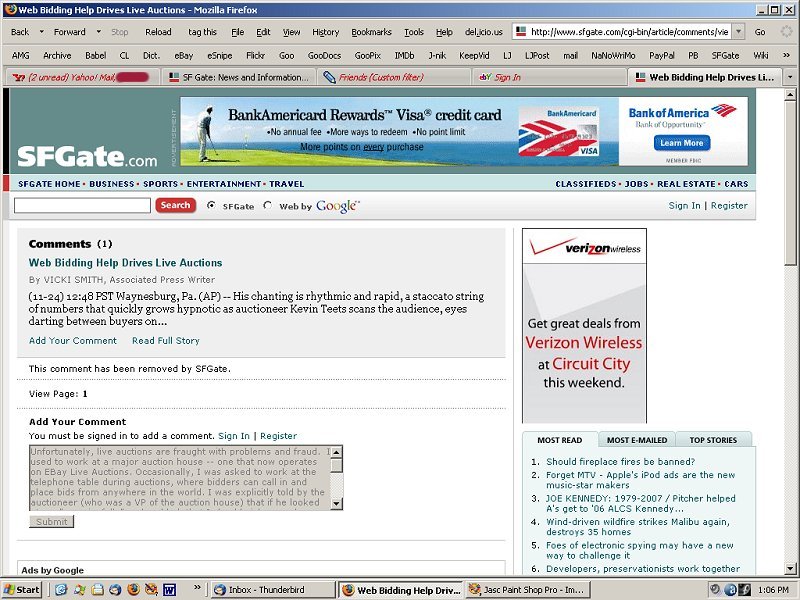The width and height of the screenshot is (800, 600).
Task: Click Reload in the toolbar
Action: [158, 32]
